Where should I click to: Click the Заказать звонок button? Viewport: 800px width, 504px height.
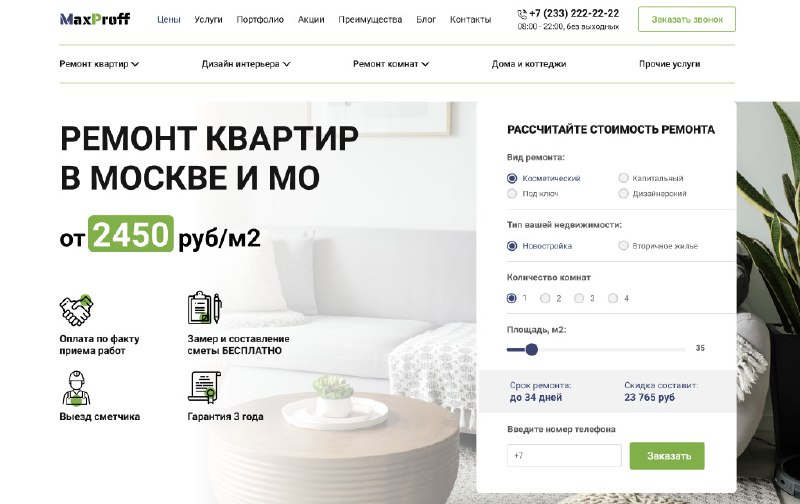pos(687,19)
